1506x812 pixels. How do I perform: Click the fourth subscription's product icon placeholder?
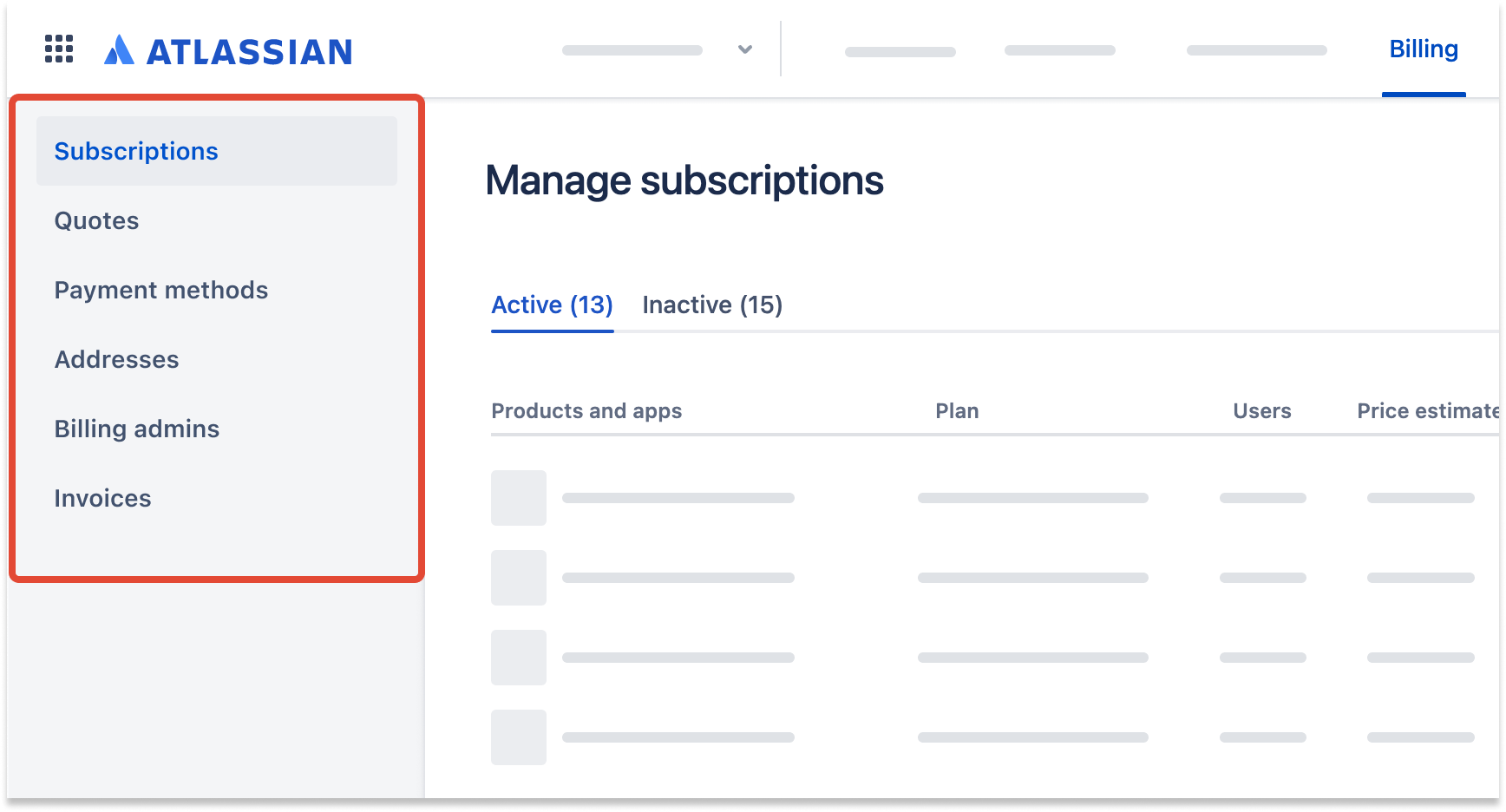coord(519,737)
